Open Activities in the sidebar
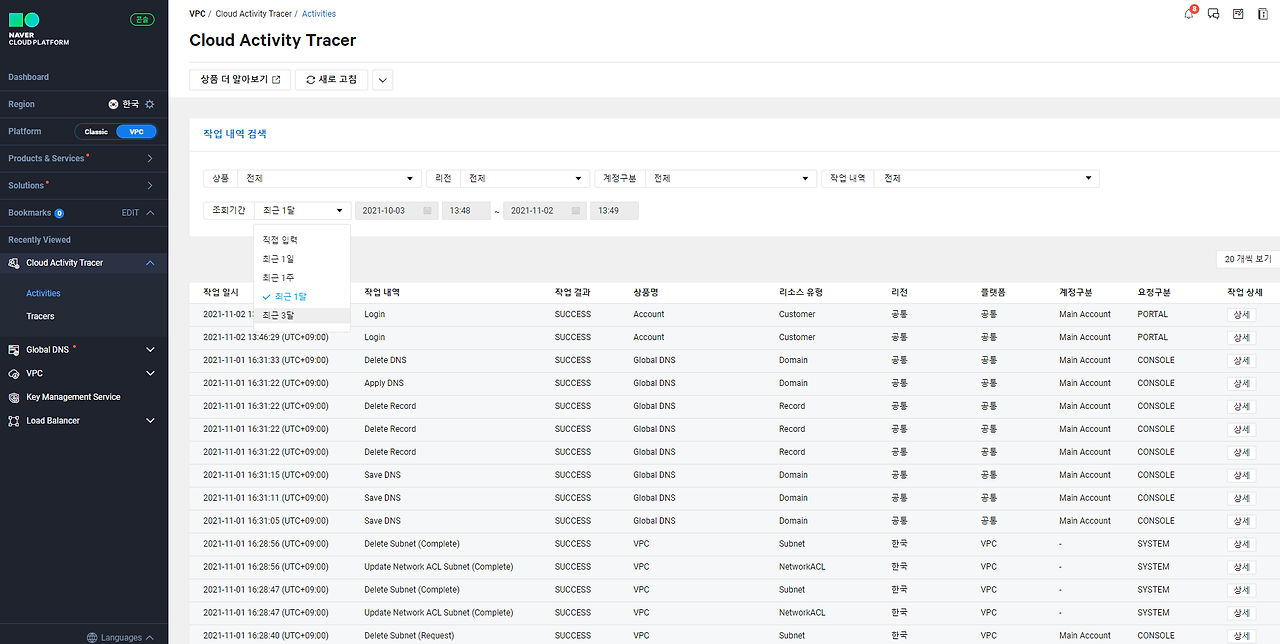The width and height of the screenshot is (1280, 644). (43, 294)
